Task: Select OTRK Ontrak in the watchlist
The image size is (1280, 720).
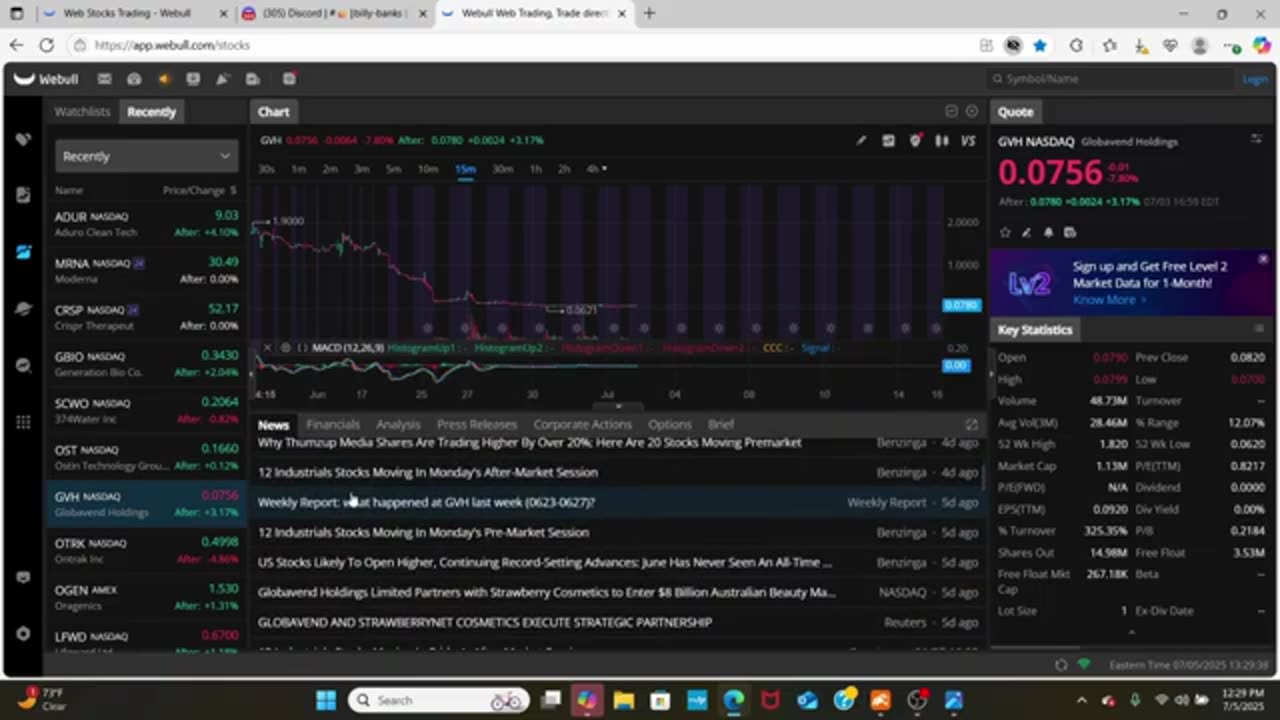Action: click(x=146, y=550)
